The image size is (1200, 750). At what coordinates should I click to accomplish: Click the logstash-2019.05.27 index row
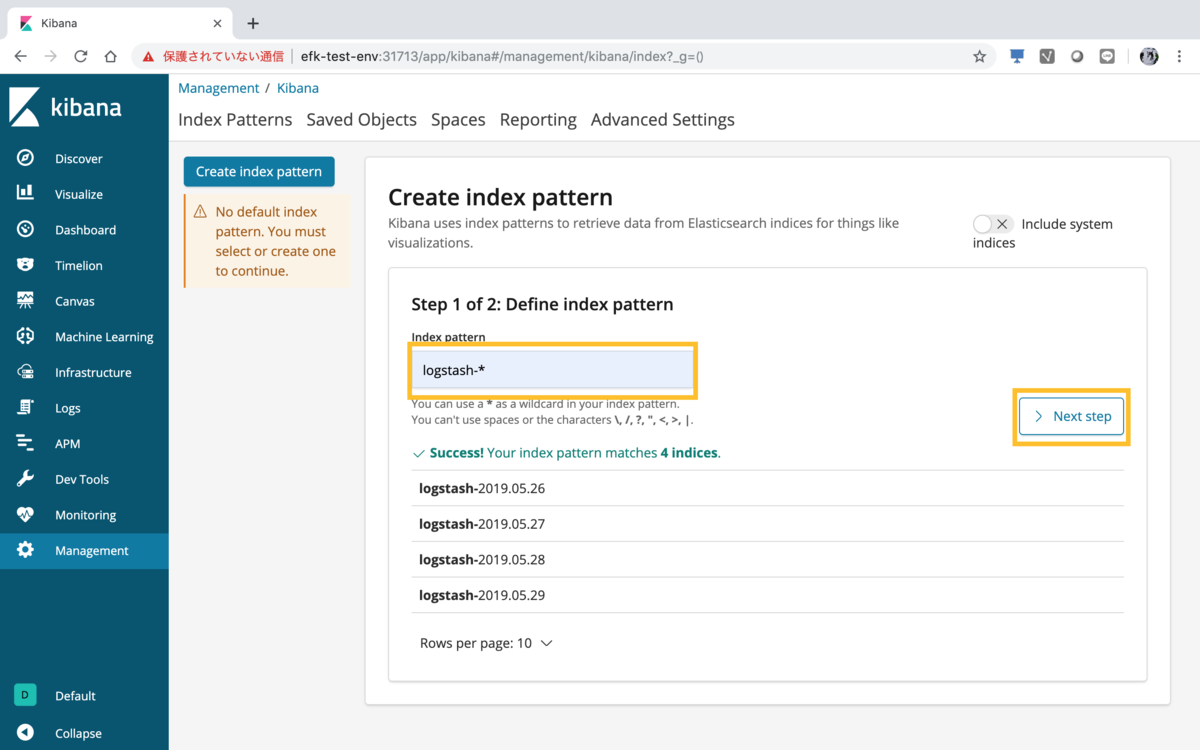767,524
